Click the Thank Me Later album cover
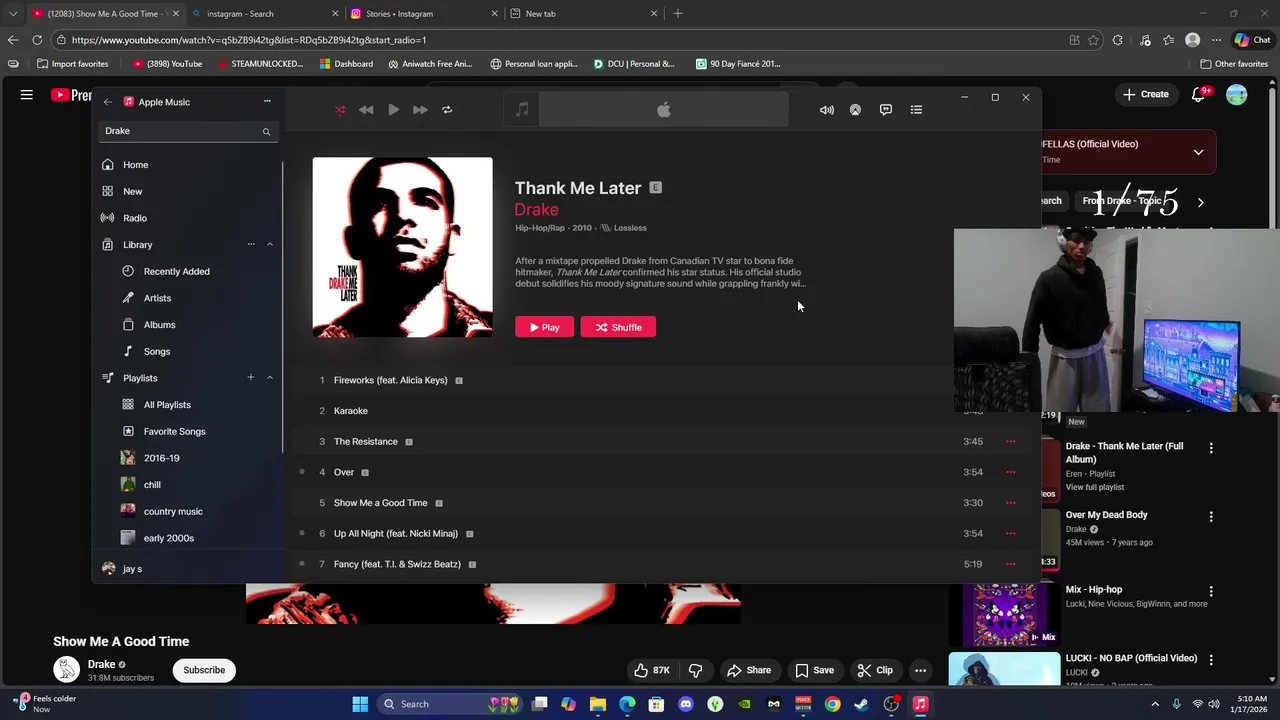The height and width of the screenshot is (720, 1280). tap(402, 247)
